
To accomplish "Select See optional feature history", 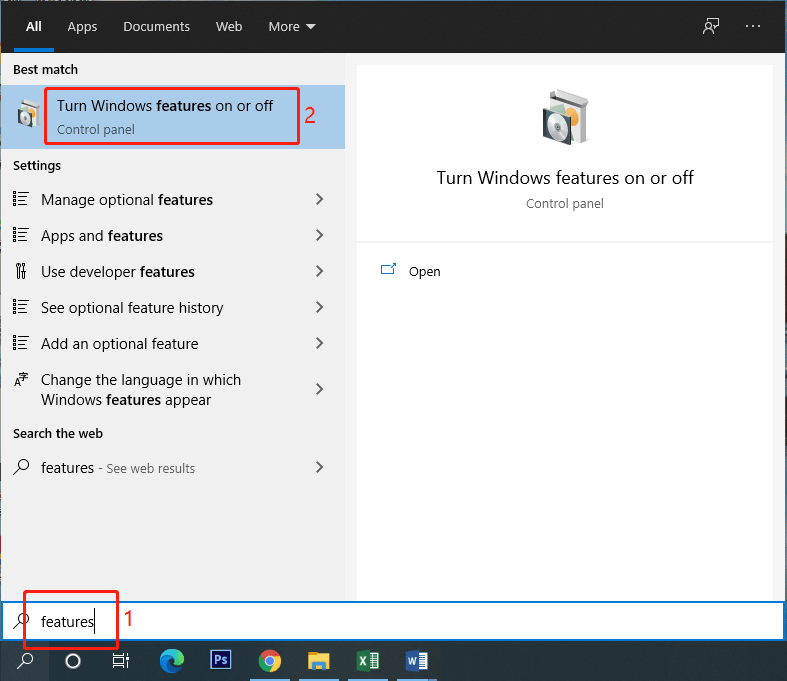I will [173, 308].
